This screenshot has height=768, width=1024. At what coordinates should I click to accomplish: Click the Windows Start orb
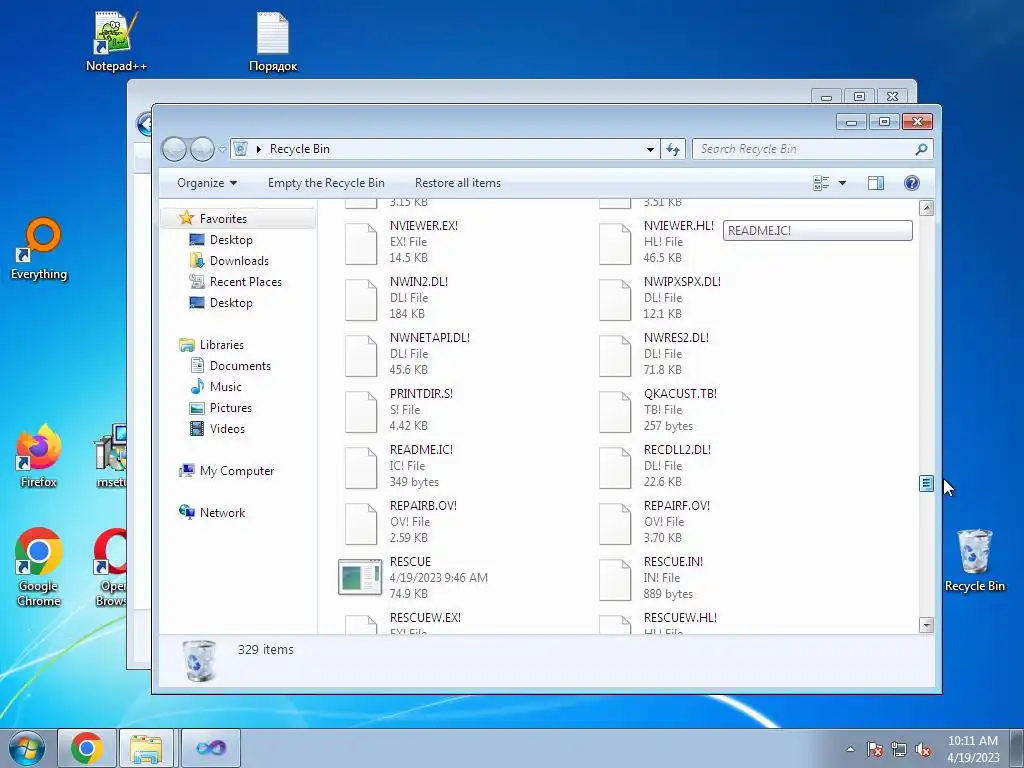[27, 748]
